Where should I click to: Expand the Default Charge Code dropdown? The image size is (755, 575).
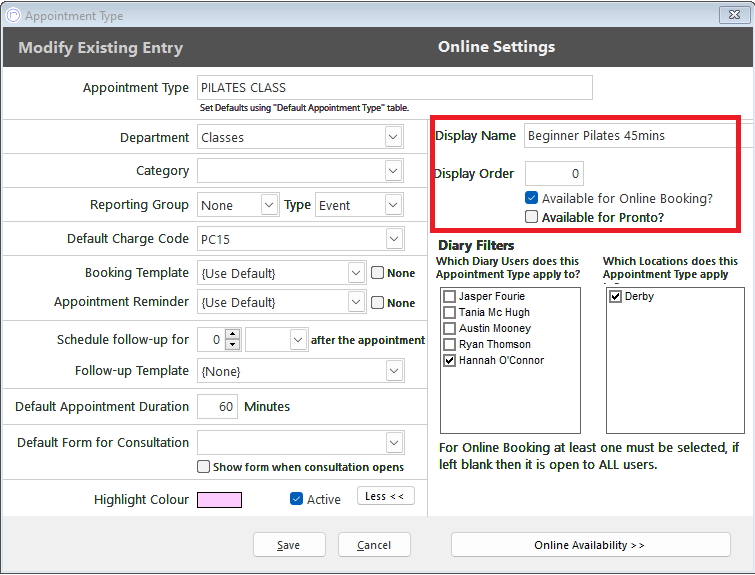(394, 239)
